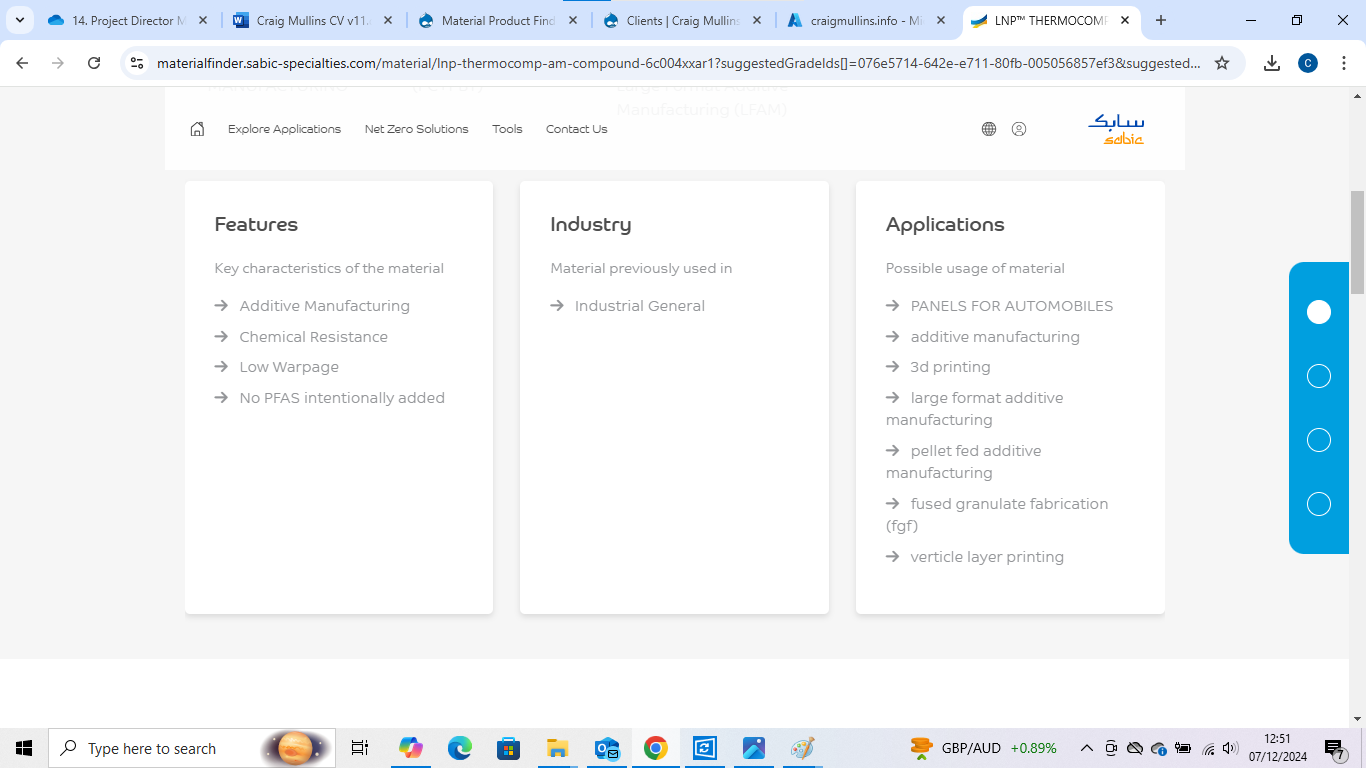Click PANELS FOR AUTOMOBILES application
Screen dimensions: 1366x768
click(x=1011, y=306)
